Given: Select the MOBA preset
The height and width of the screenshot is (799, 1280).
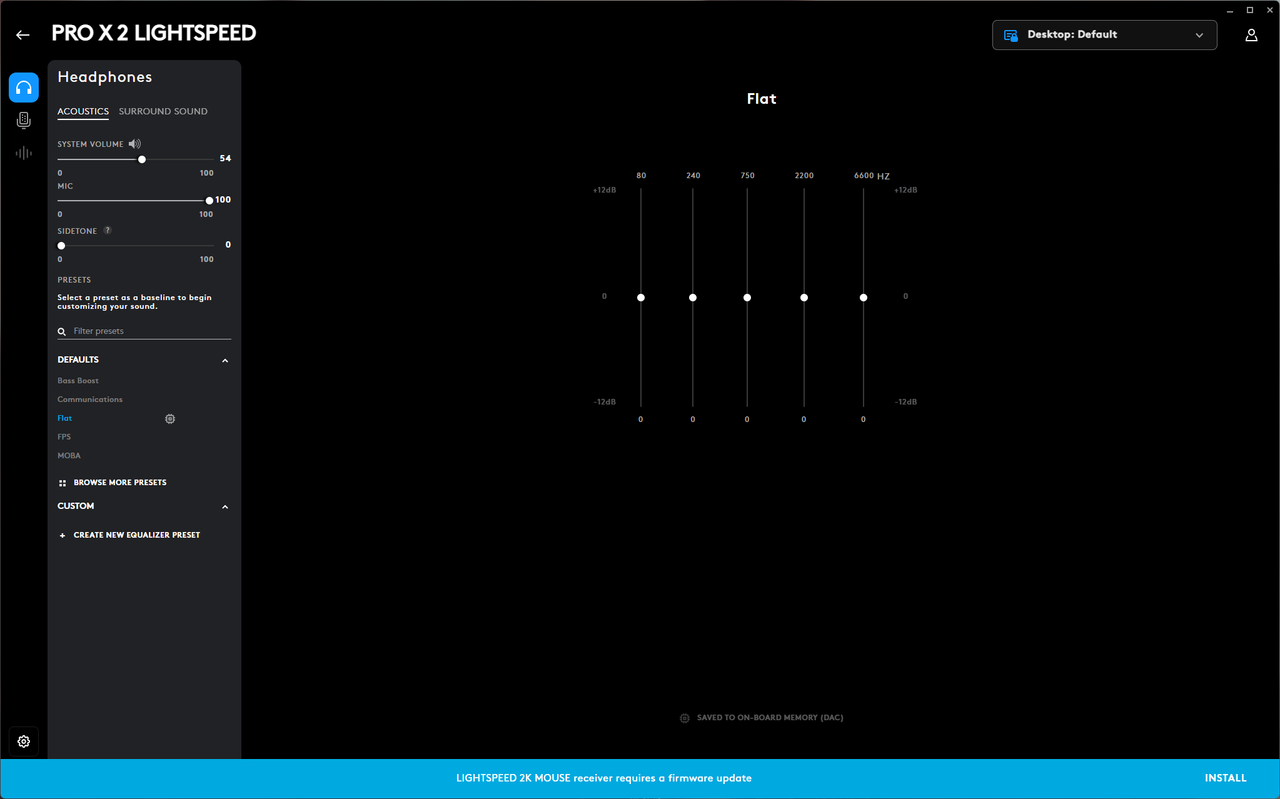Looking at the screenshot, I should (x=69, y=456).
